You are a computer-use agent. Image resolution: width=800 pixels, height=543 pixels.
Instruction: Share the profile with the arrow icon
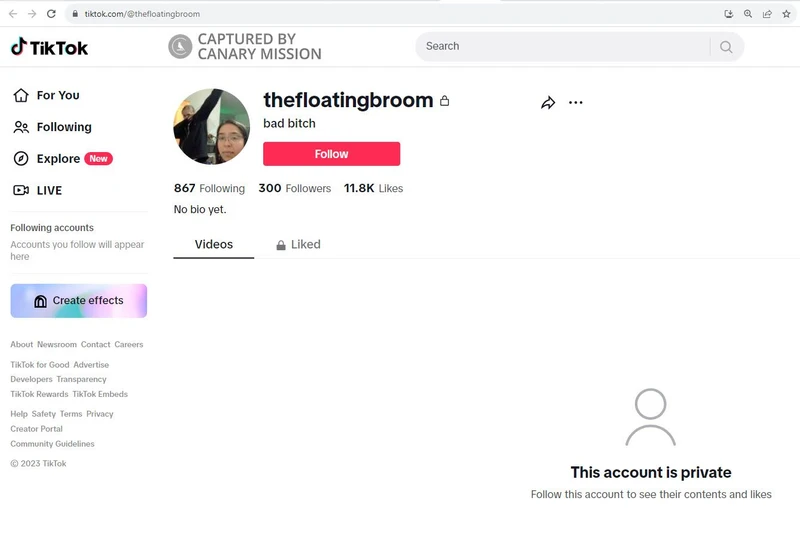pos(548,103)
